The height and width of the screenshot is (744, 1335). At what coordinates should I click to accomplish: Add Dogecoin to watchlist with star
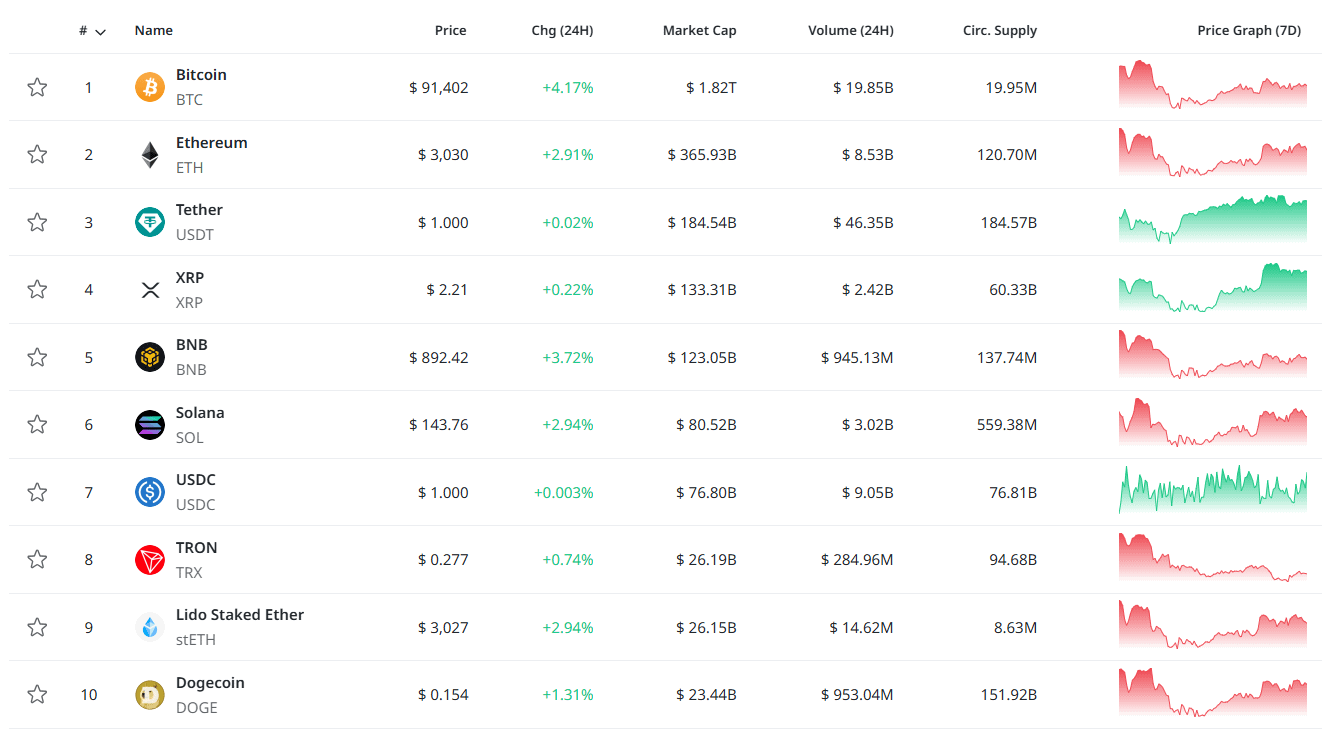click(x=37, y=695)
